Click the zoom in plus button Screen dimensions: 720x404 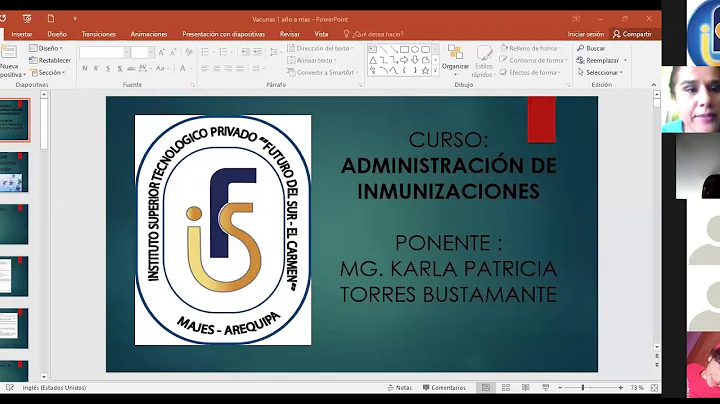click(621, 388)
